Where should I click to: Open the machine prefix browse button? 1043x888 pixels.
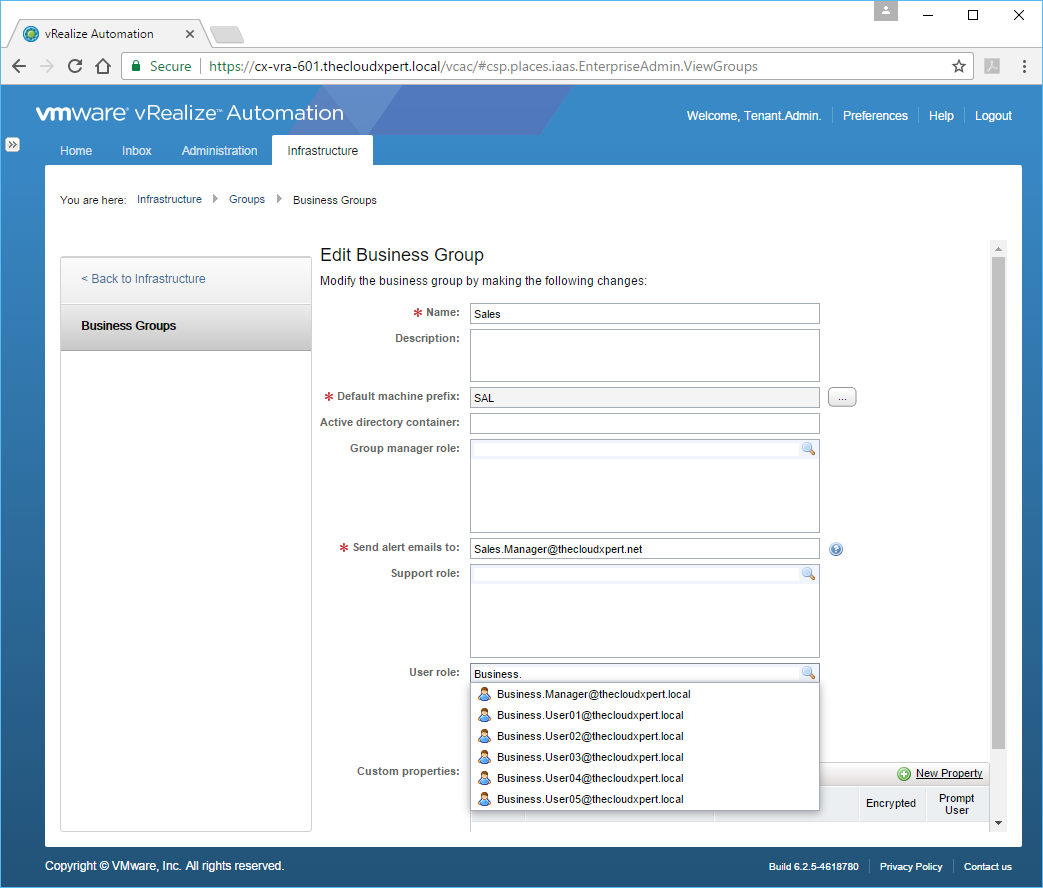click(842, 398)
